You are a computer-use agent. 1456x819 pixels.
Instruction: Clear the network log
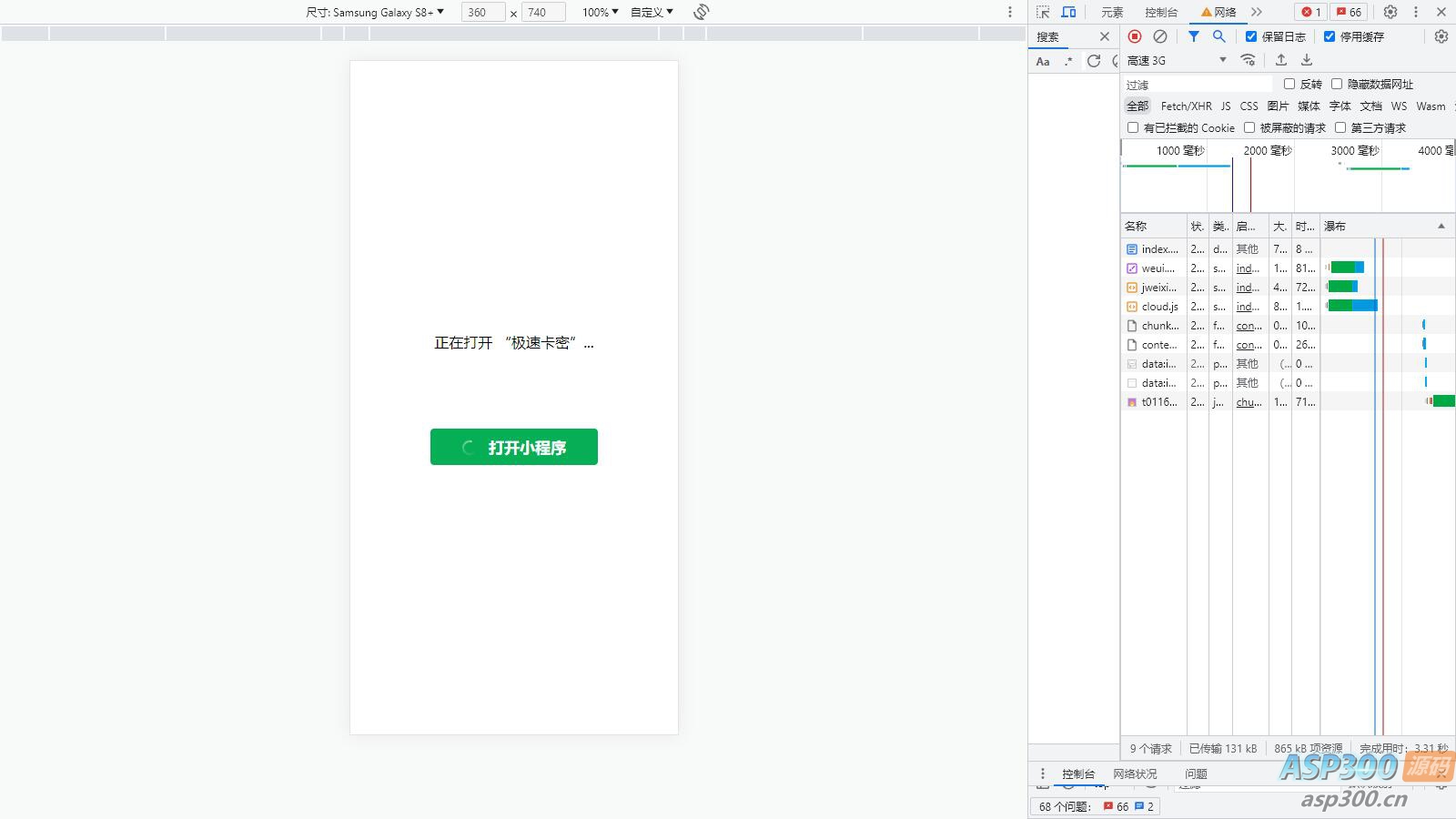pyautogui.click(x=1160, y=36)
